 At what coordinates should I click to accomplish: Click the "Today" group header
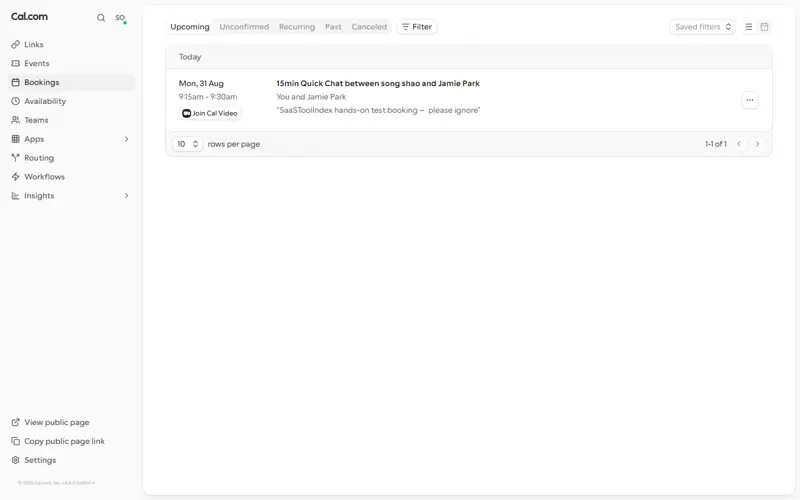(x=190, y=57)
